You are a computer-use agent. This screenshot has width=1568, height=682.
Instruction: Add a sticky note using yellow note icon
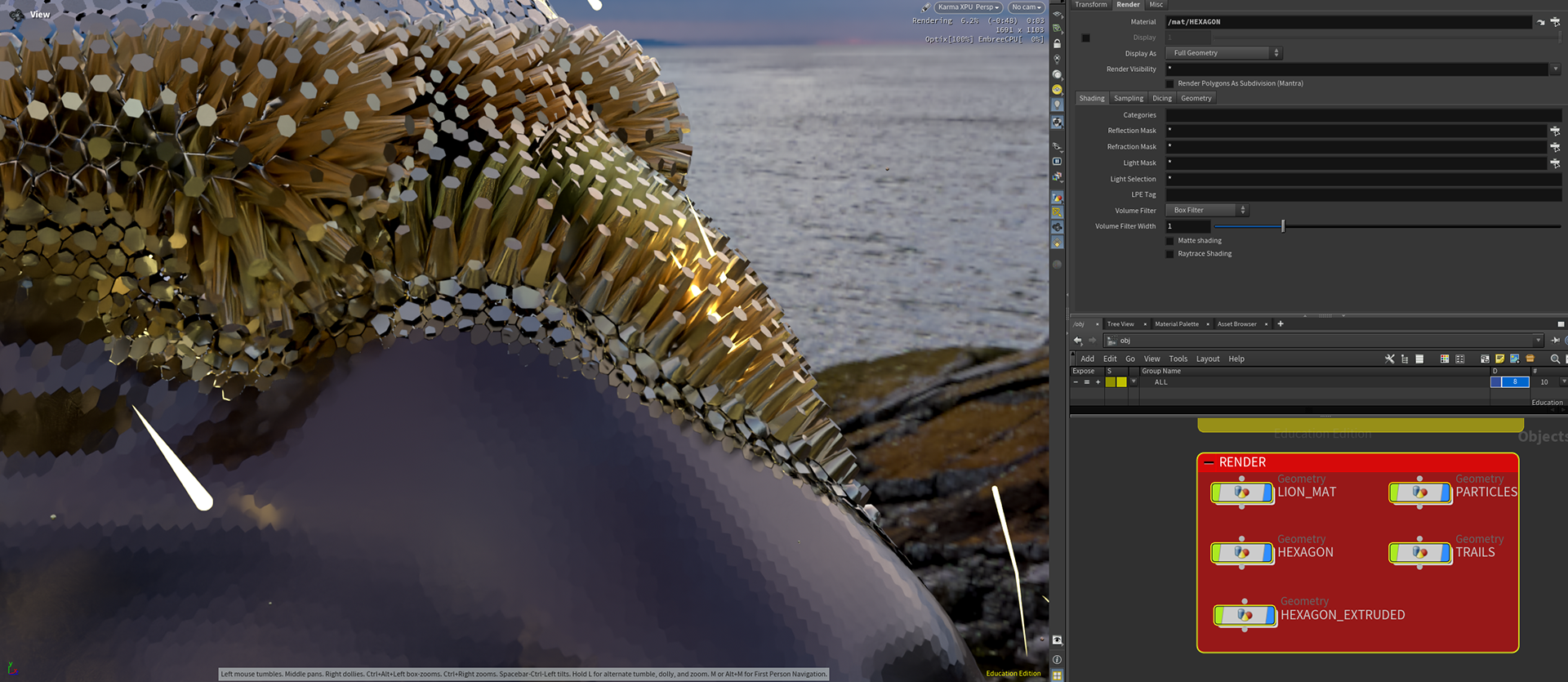pos(1499,359)
